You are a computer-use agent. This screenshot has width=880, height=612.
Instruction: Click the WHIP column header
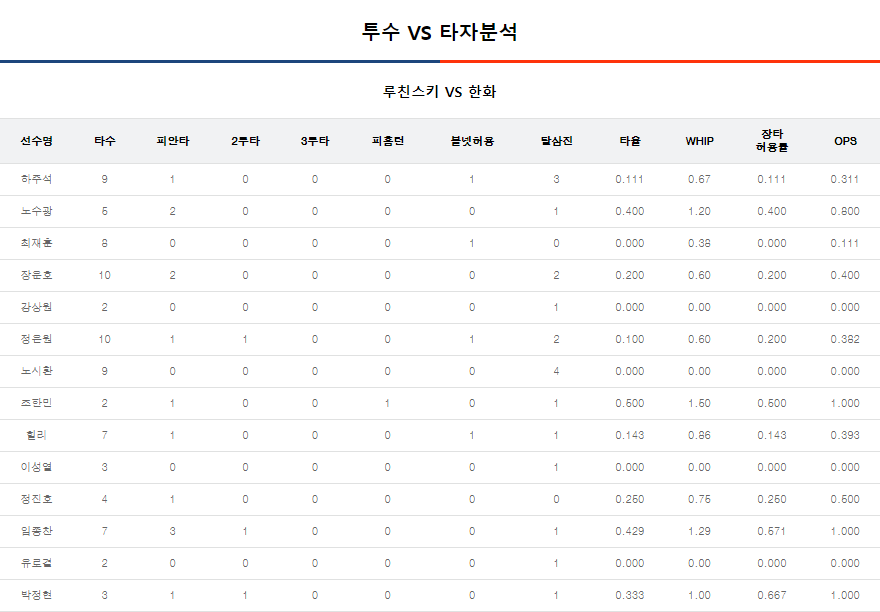tap(699, 141)
